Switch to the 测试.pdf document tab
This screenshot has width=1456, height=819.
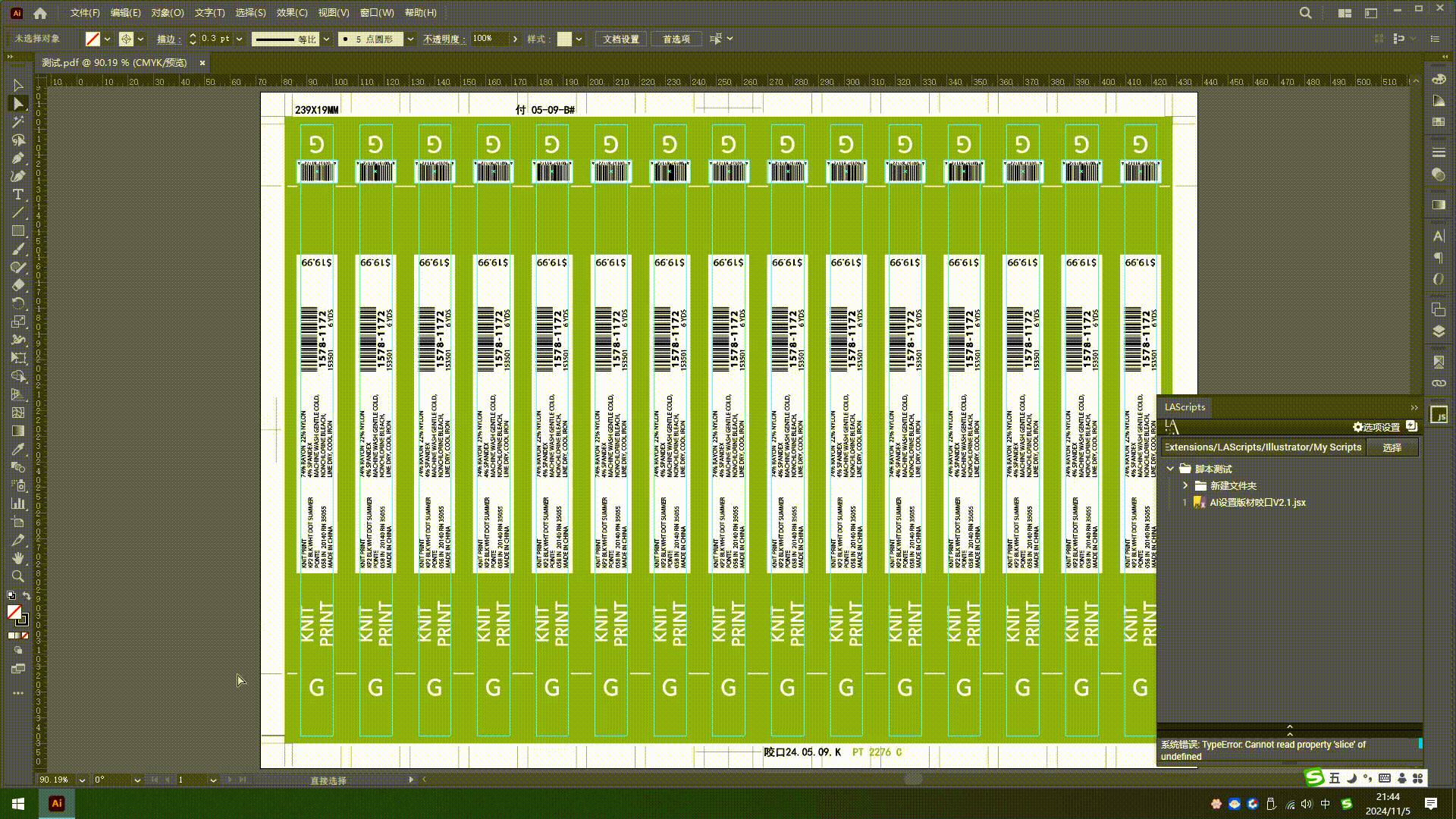tap(115, 63)
